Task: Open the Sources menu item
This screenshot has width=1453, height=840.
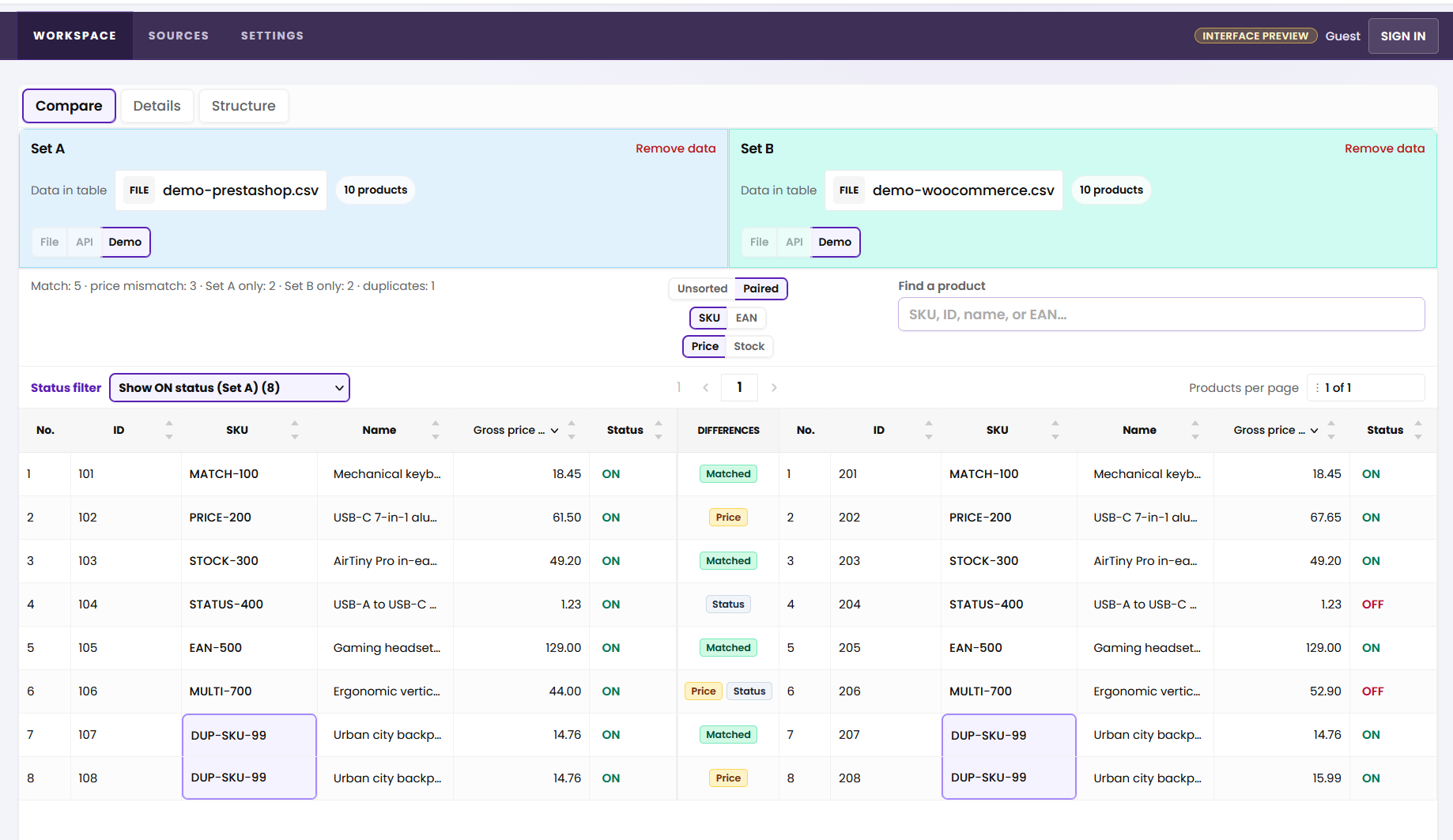Action: (x=179, y=36)
